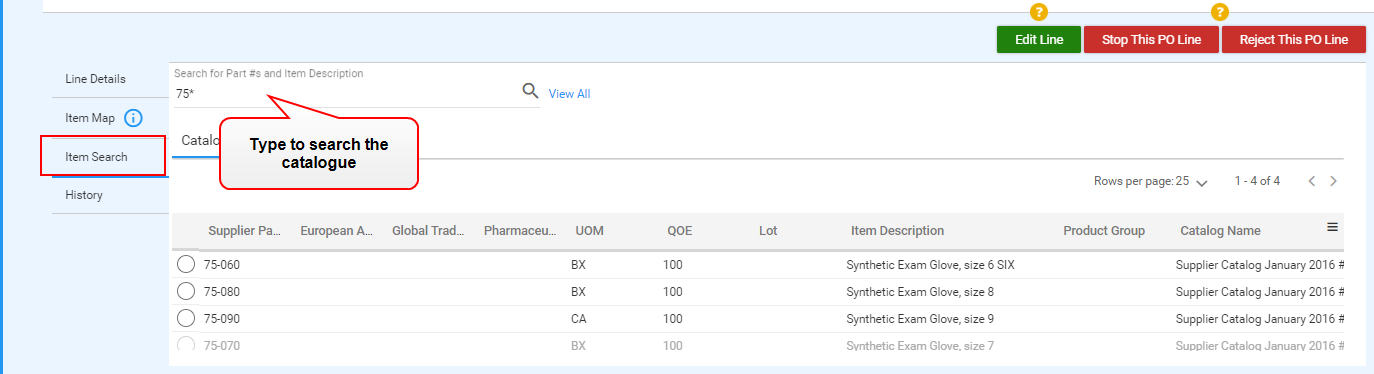Sort by Global Trade column header
Image resolution: width=1374 pixels, height=374 pixels.
428,231
